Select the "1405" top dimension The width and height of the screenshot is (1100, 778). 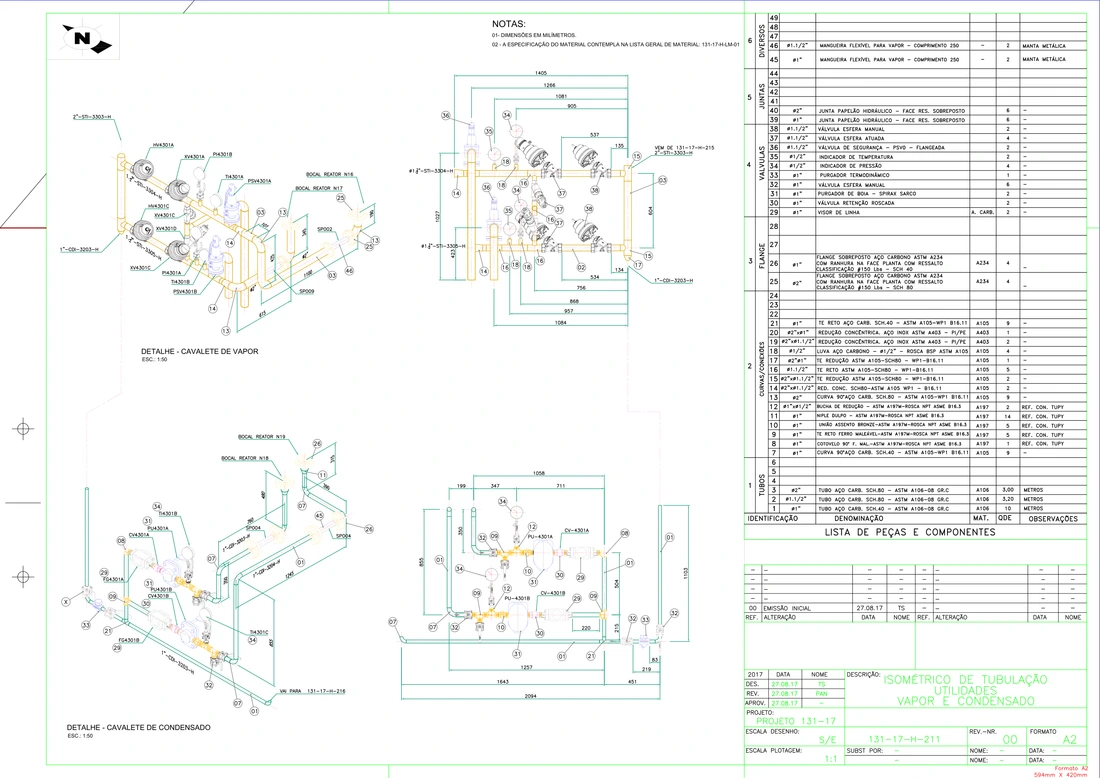click(x=541, y=73)
